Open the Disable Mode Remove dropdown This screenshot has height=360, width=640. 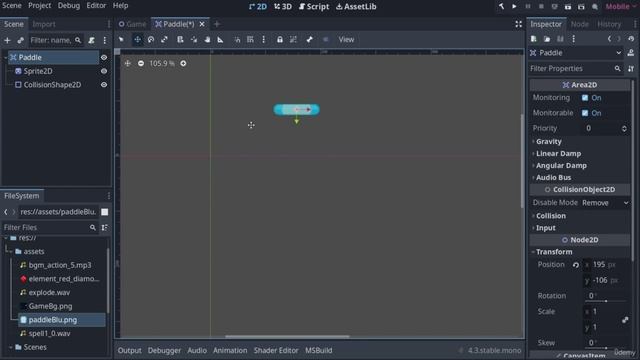(x=605, y=203)
